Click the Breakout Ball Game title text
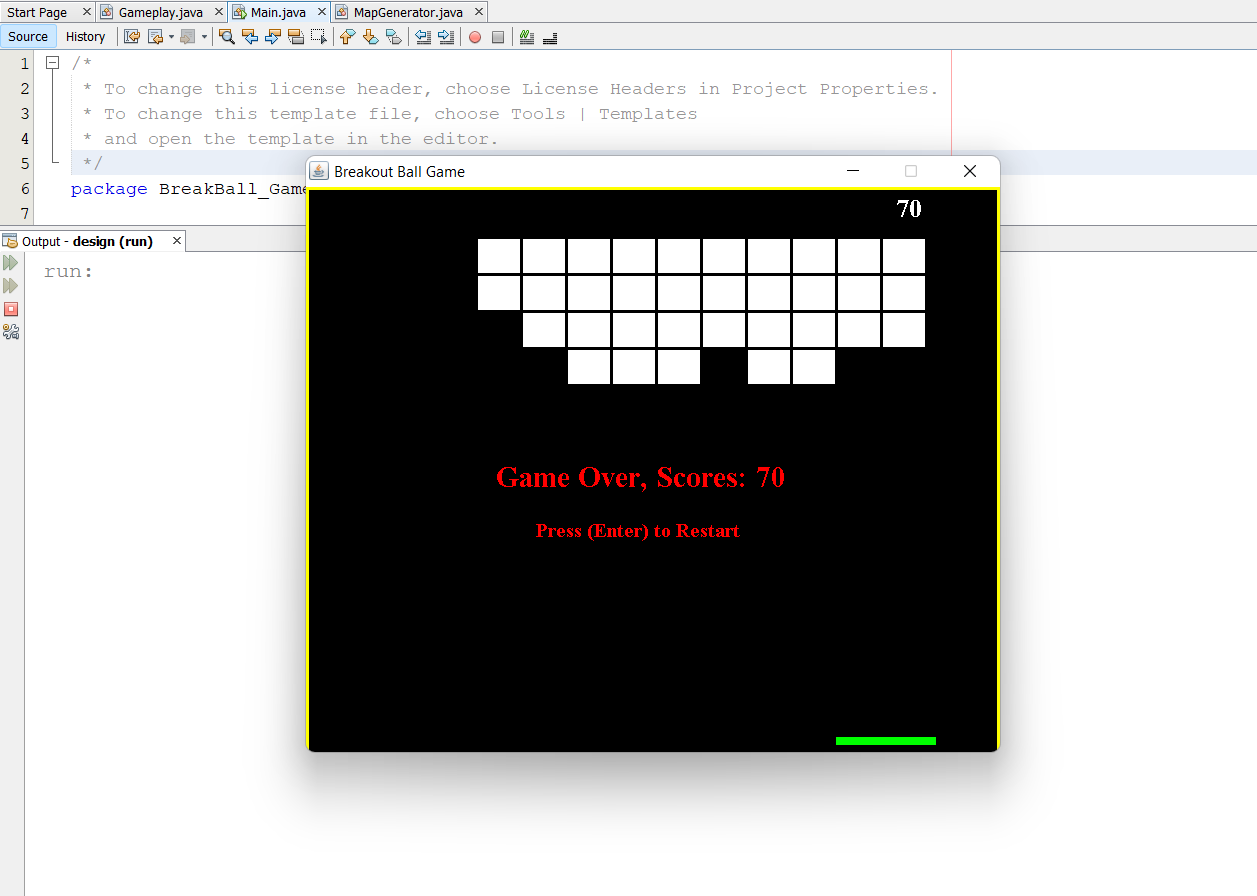 tap(399, 172)
